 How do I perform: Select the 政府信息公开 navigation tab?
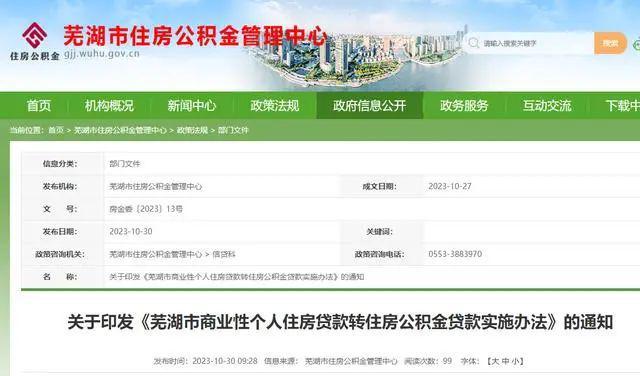(370, 106)
